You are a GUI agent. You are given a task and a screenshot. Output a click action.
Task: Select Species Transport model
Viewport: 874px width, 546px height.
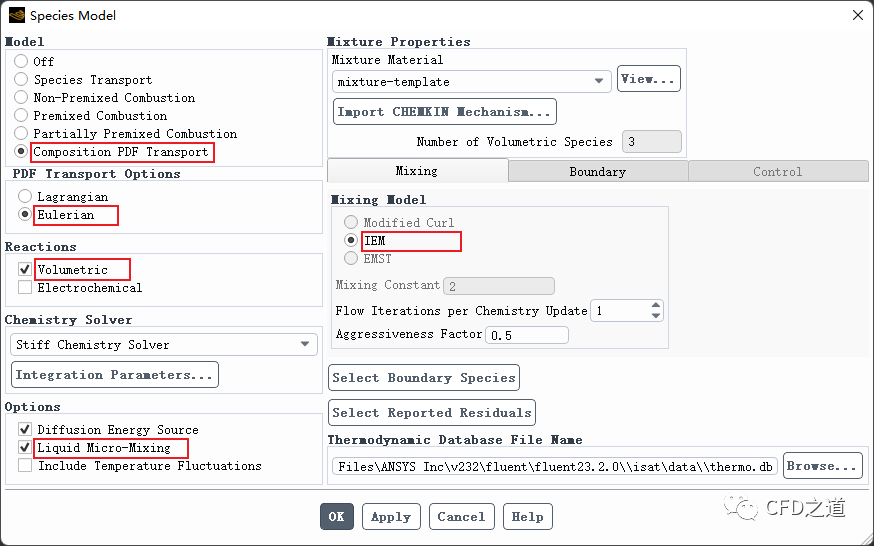pyautogui.click(x=21, y=80)
